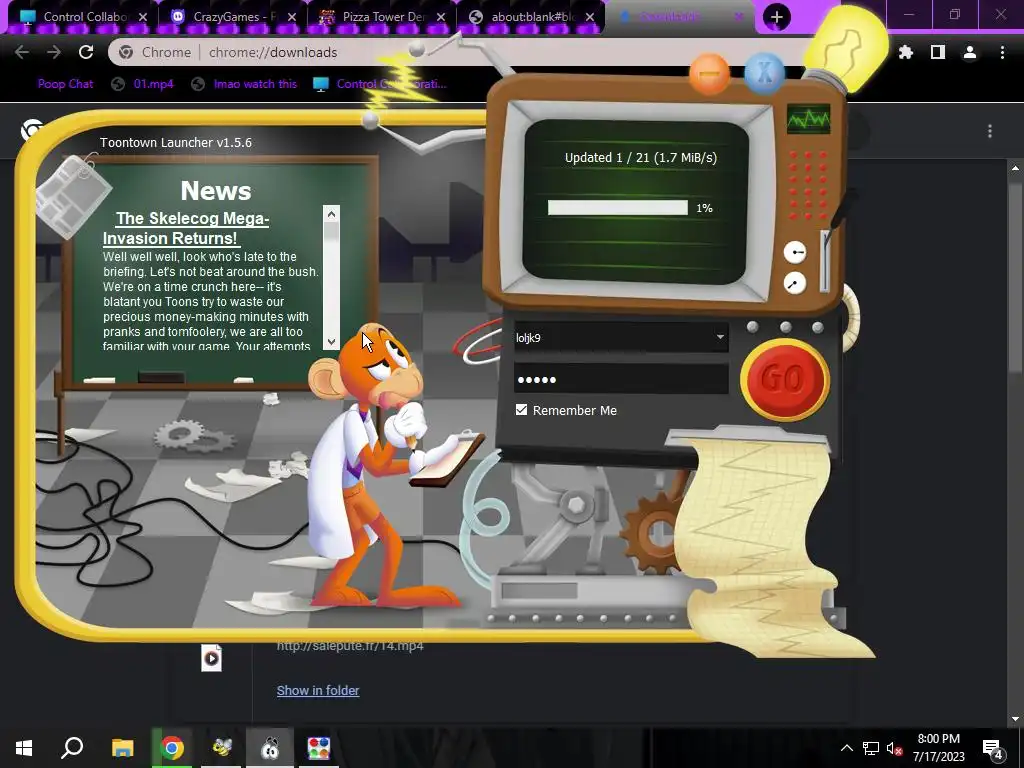Click the 14.mp4 video file icon
The image size is (1024, 768).
pos(211,658)
